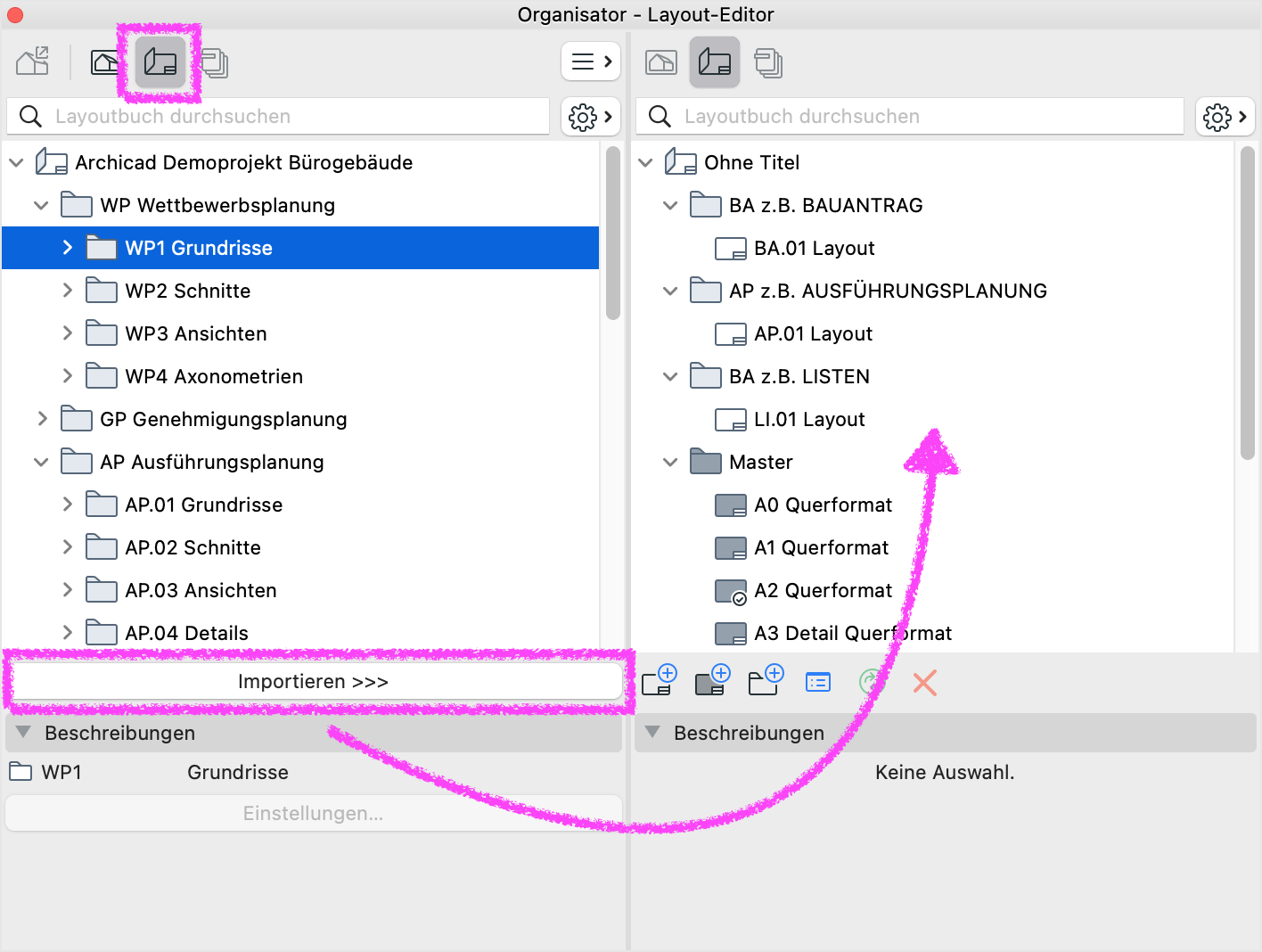1262x952 pixels.
Task: Collapse BA z.B. LISTEN folder chevron
Action: click(670, 377)
